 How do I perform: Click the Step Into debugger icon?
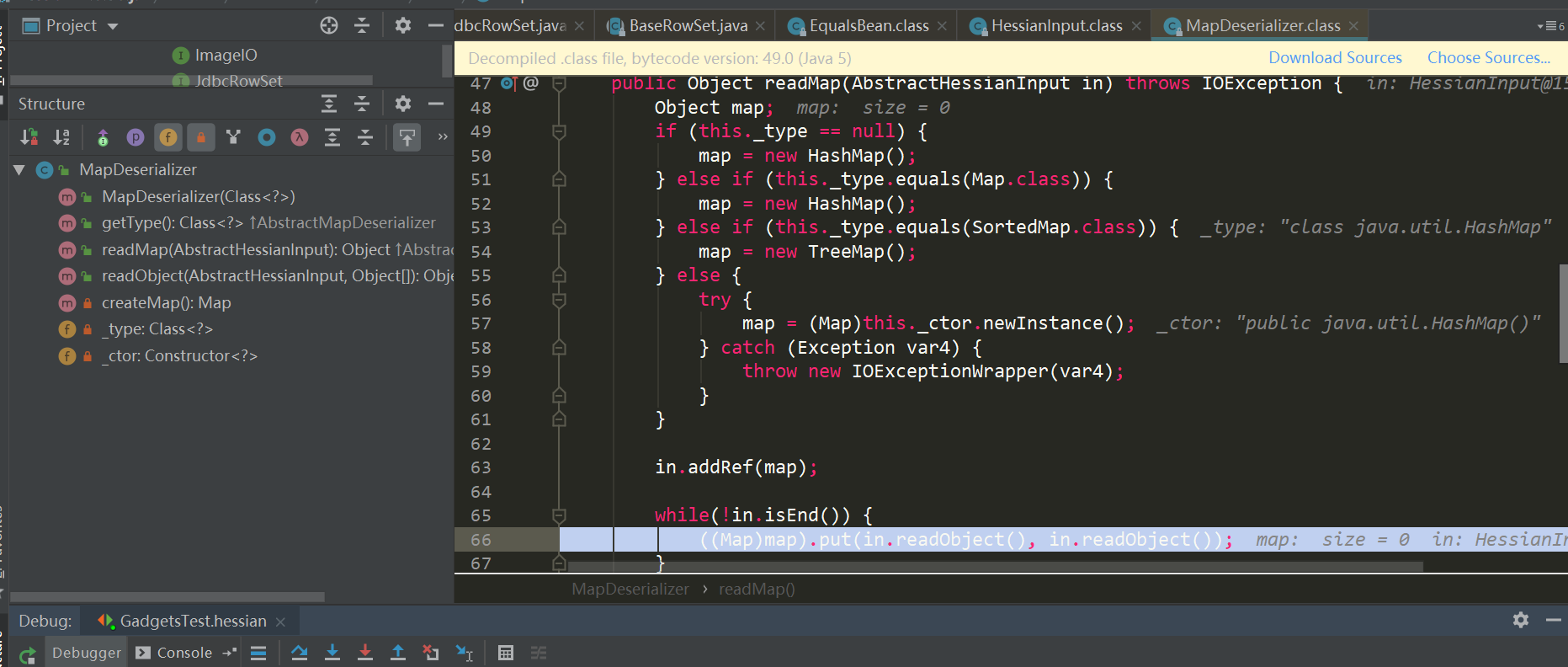point(332,653)
